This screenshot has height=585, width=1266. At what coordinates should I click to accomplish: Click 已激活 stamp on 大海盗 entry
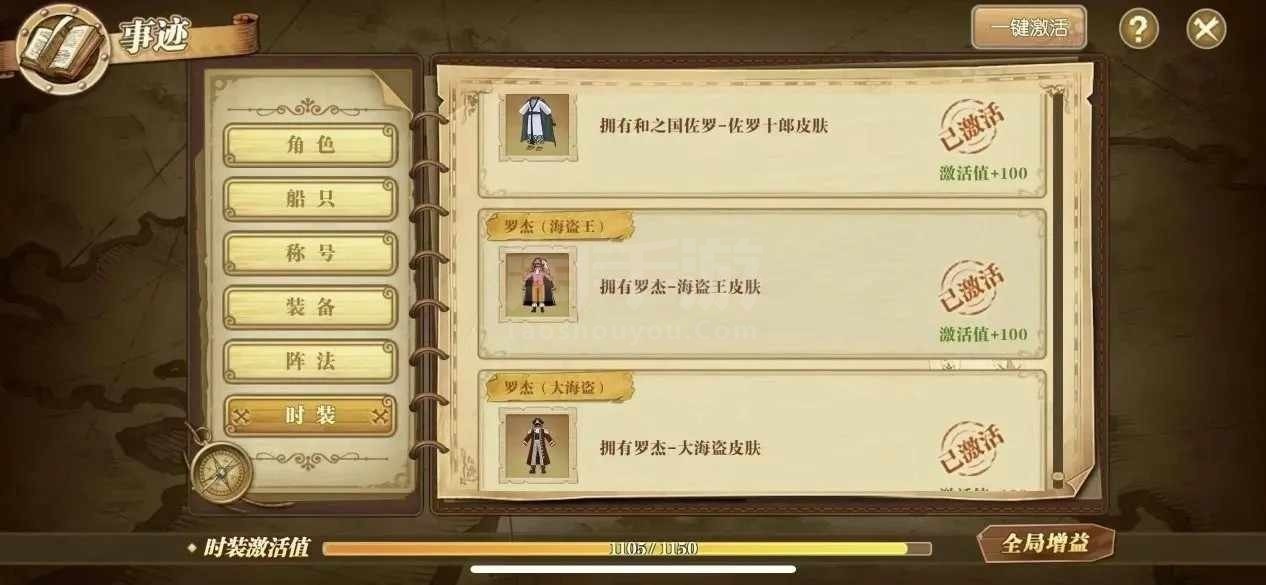[971, 448]
